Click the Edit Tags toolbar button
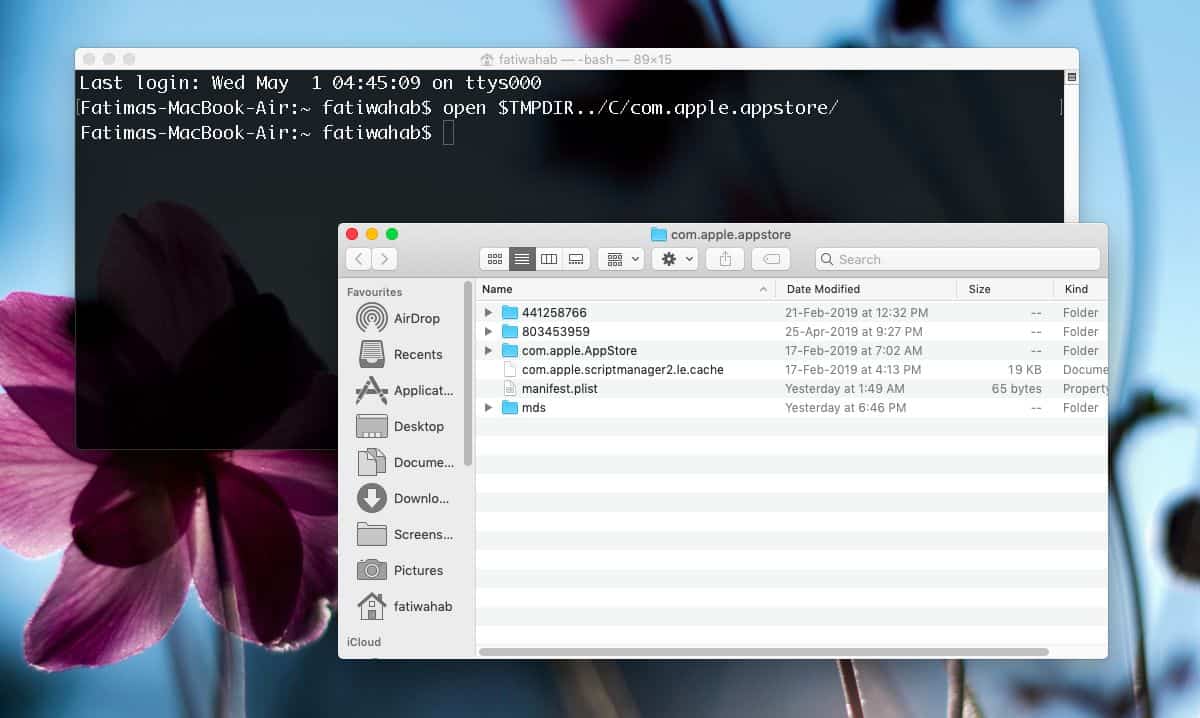This screenshot has width=1200, height=718. 771,259
